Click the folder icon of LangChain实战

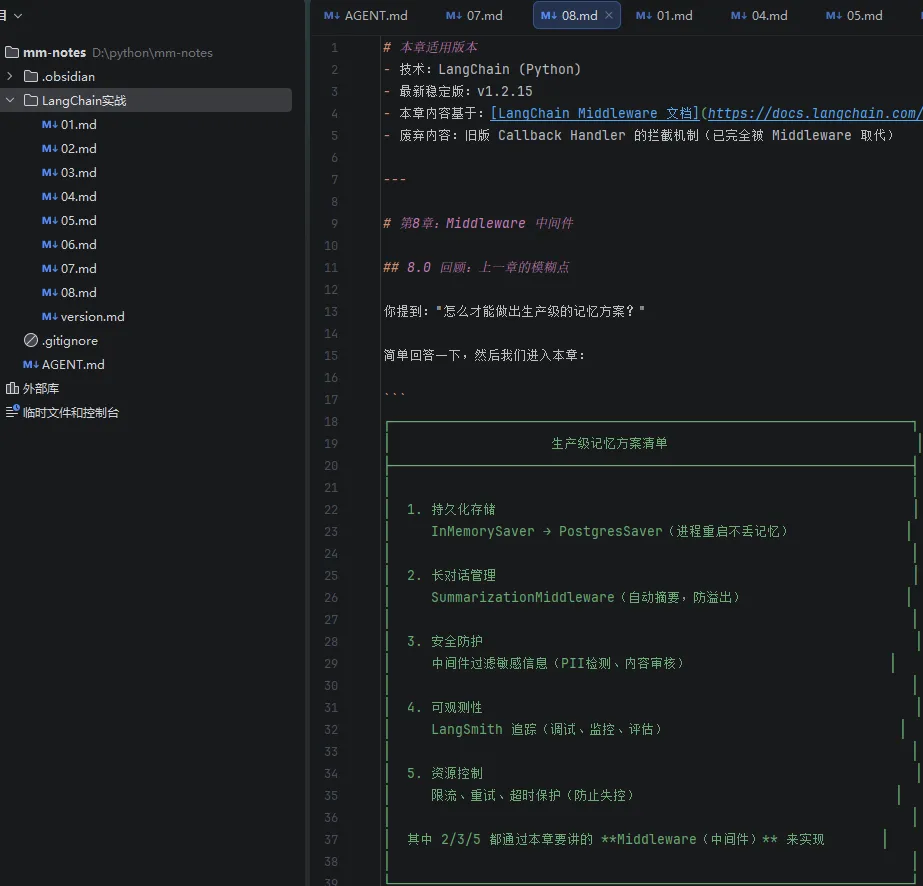point(31,101)
